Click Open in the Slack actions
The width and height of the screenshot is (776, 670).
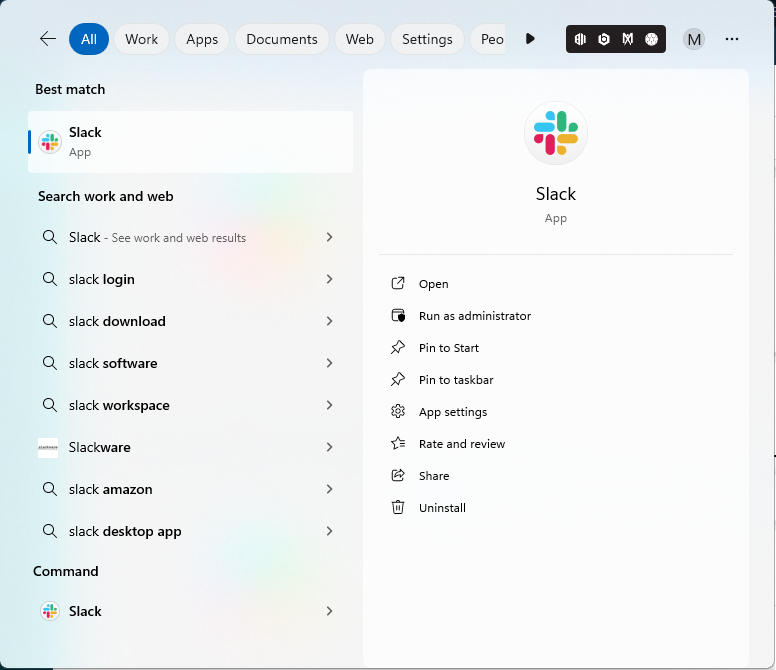tap(434, 284)
